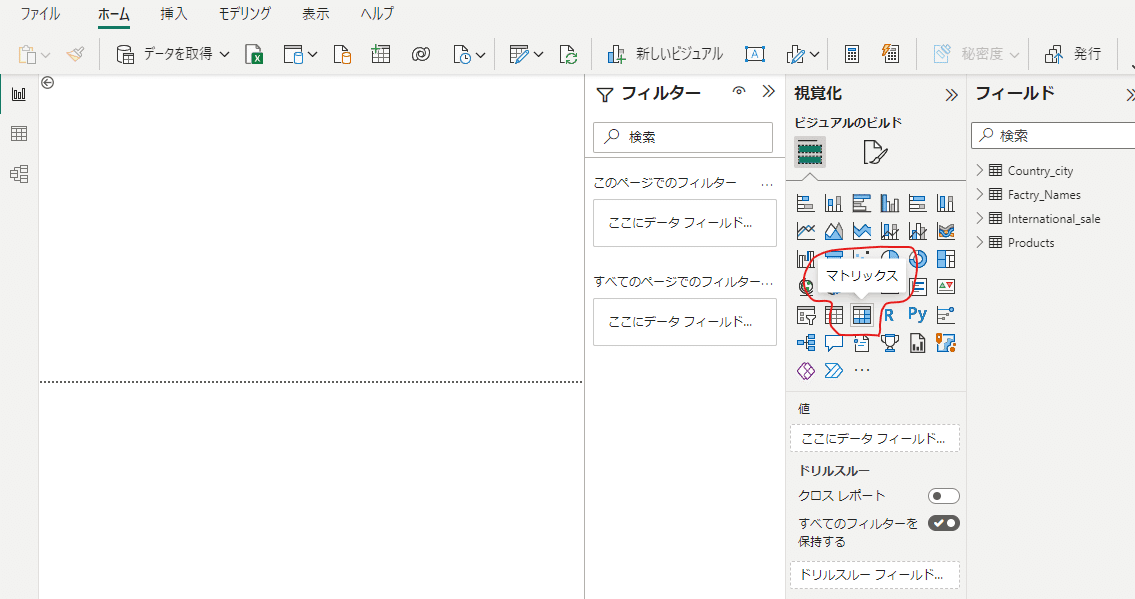Image resolution: width=1135 pixels, height=599 pixels.
Task: Select the trophy goals visual
Action: tap(890, 343)
